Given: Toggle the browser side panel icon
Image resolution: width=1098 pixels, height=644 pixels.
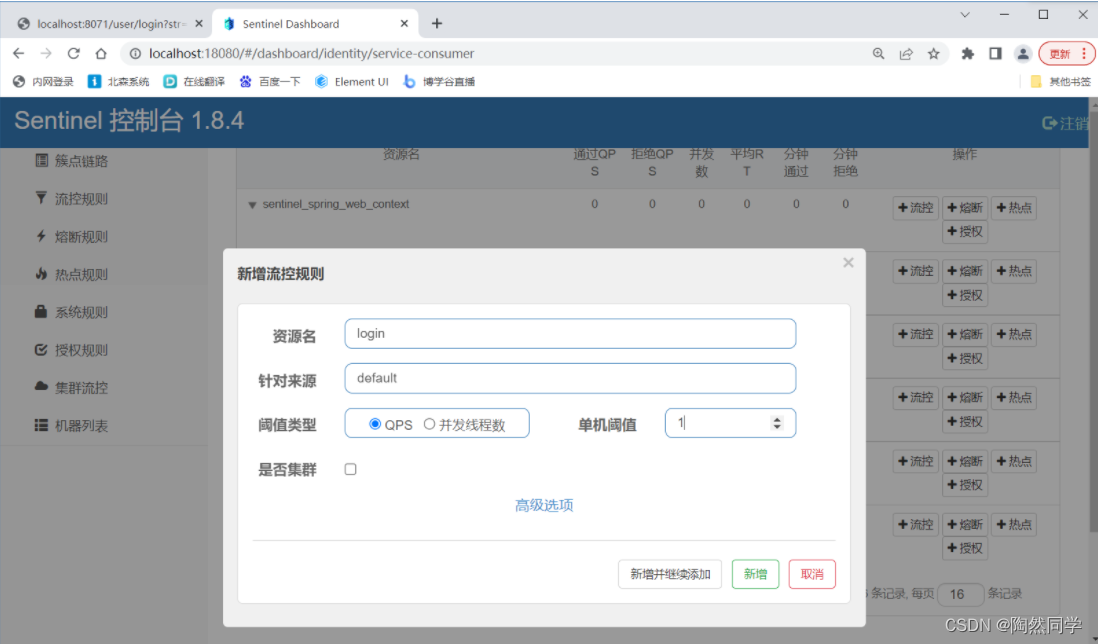Looking at the screenshot, I should point(995,53).
